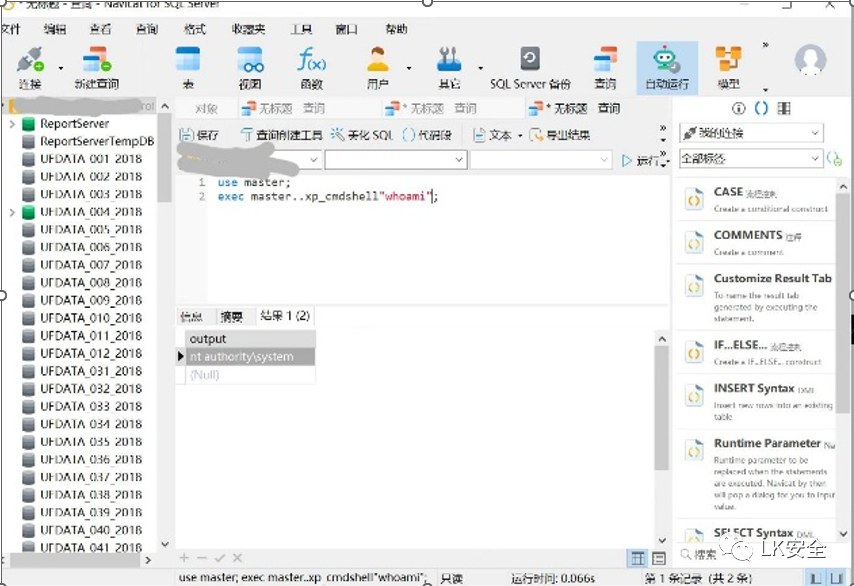The width and height of the screenshot is (854, 586).
Task: Click the output column header
Action: 250,339
